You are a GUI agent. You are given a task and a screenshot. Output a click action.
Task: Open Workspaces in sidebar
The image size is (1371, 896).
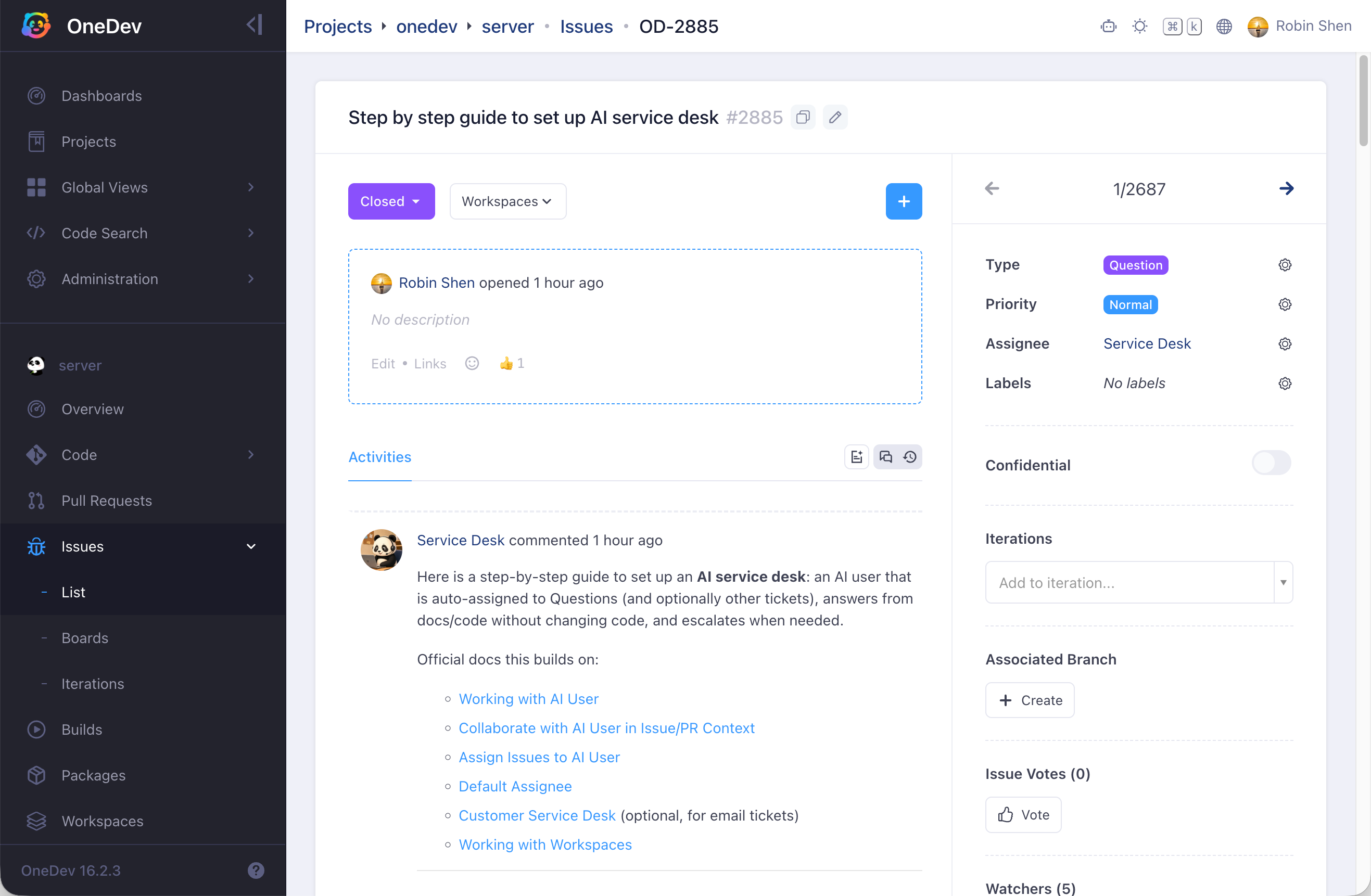pyautogui.click(x=143, y=821)
